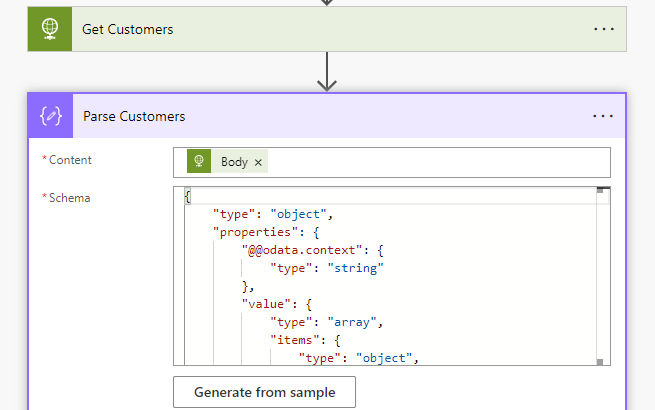Click empty area of Content field

point(440,162)
